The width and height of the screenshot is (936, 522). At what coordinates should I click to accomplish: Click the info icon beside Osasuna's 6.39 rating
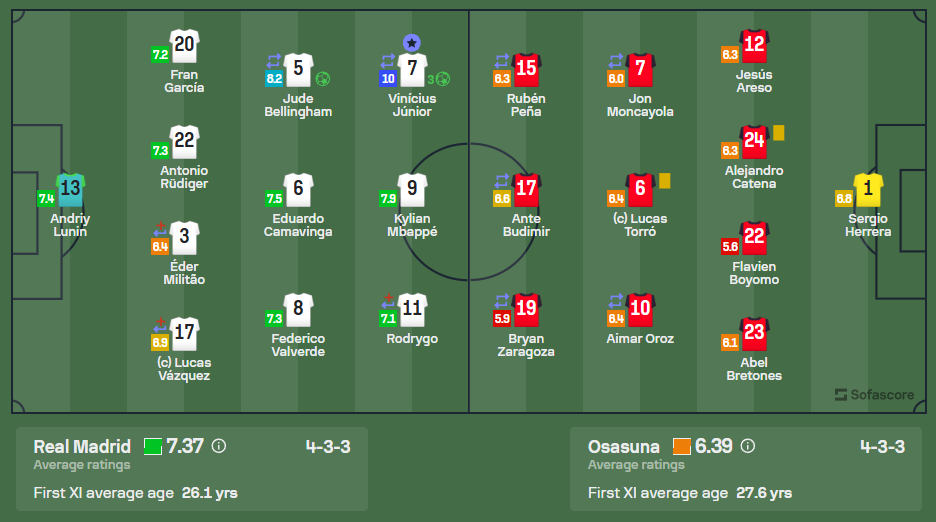[x=747, y=447]
